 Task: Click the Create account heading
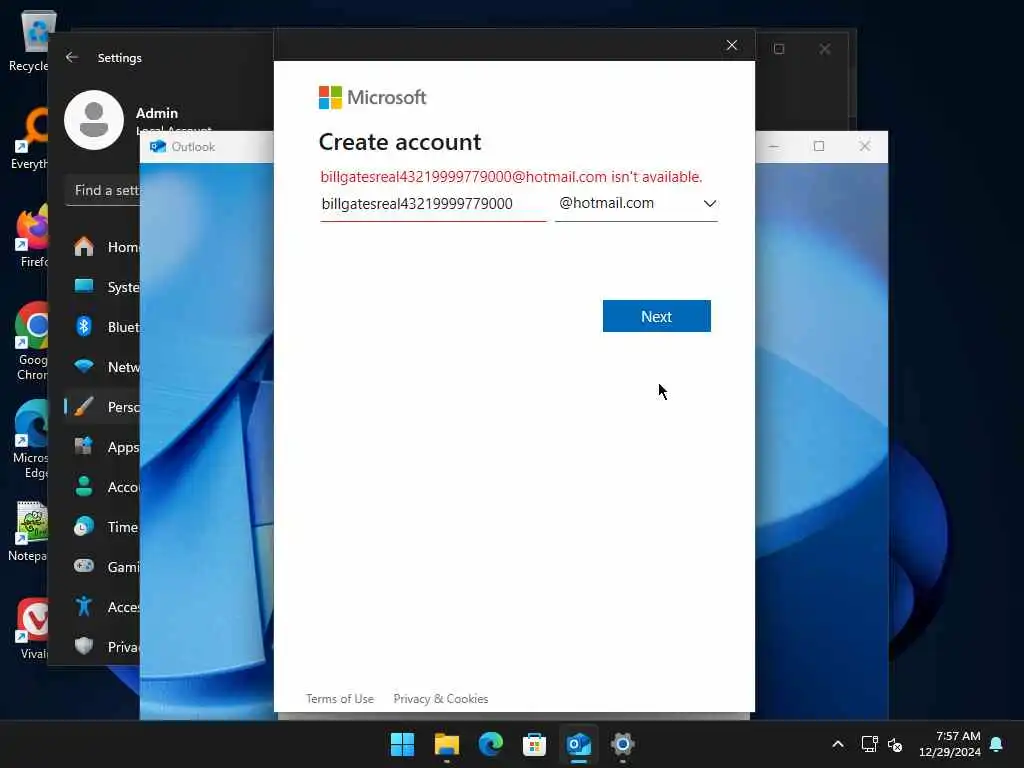[x=400, y=142]
